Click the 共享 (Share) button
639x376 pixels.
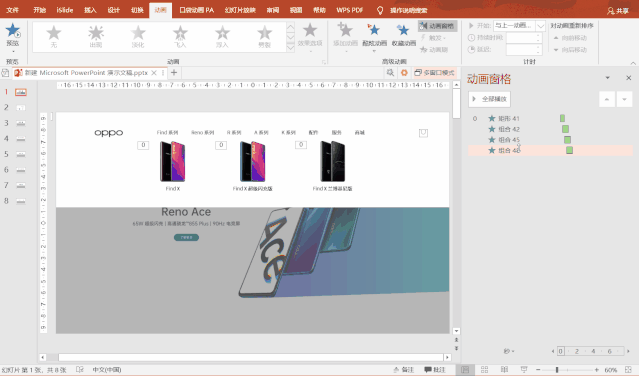pos(618,11)
